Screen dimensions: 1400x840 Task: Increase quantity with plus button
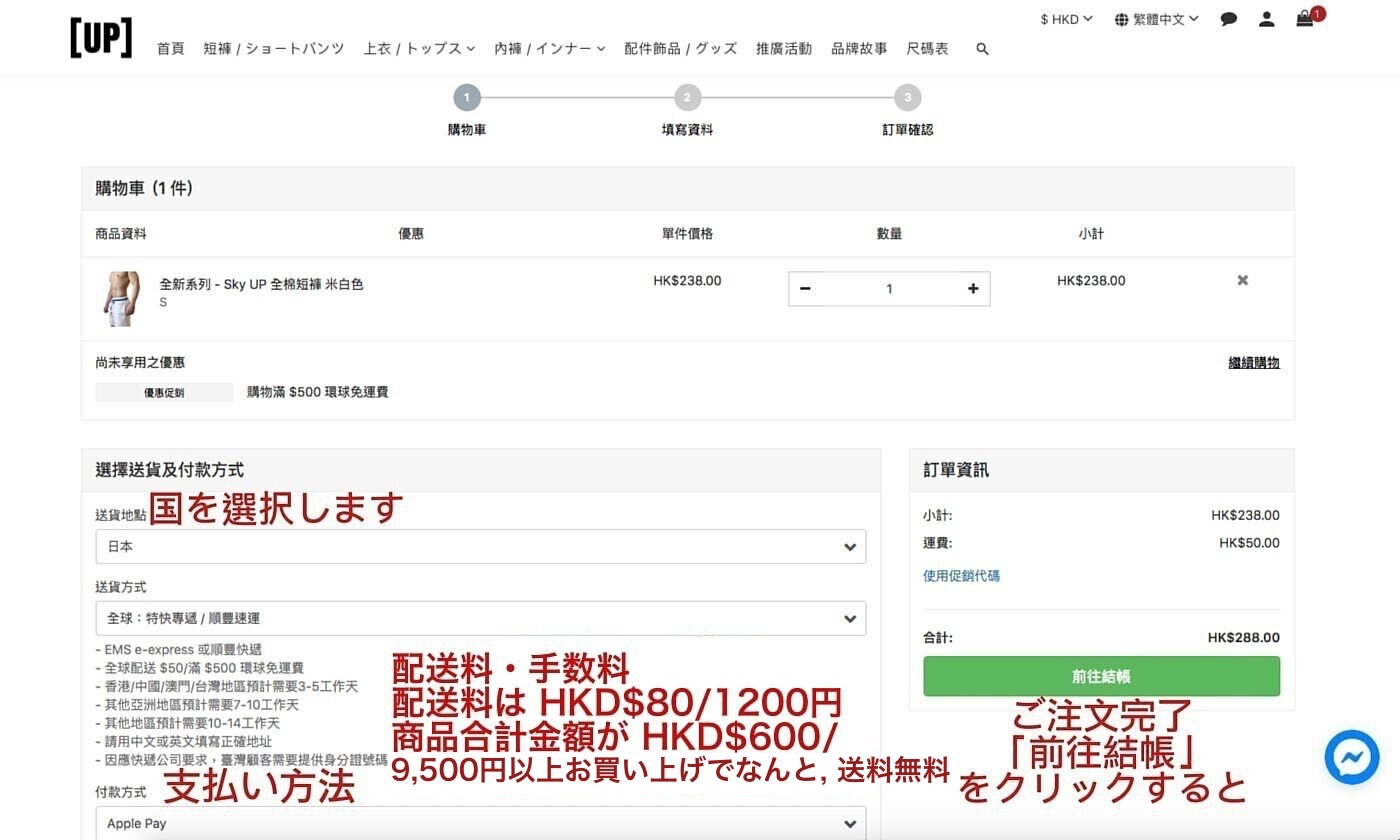coord(972,289)
